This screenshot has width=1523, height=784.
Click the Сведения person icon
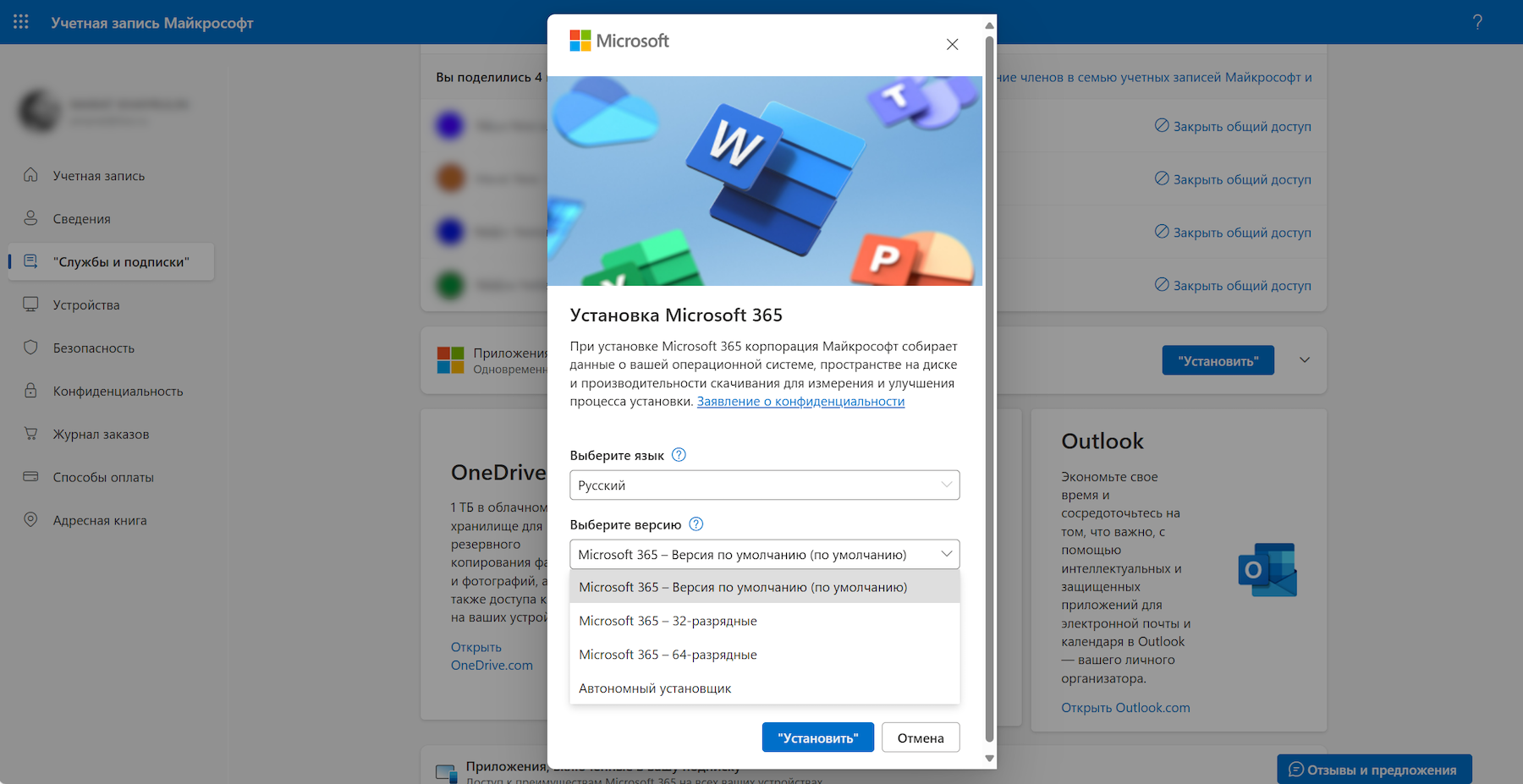(x=30, y=218)
